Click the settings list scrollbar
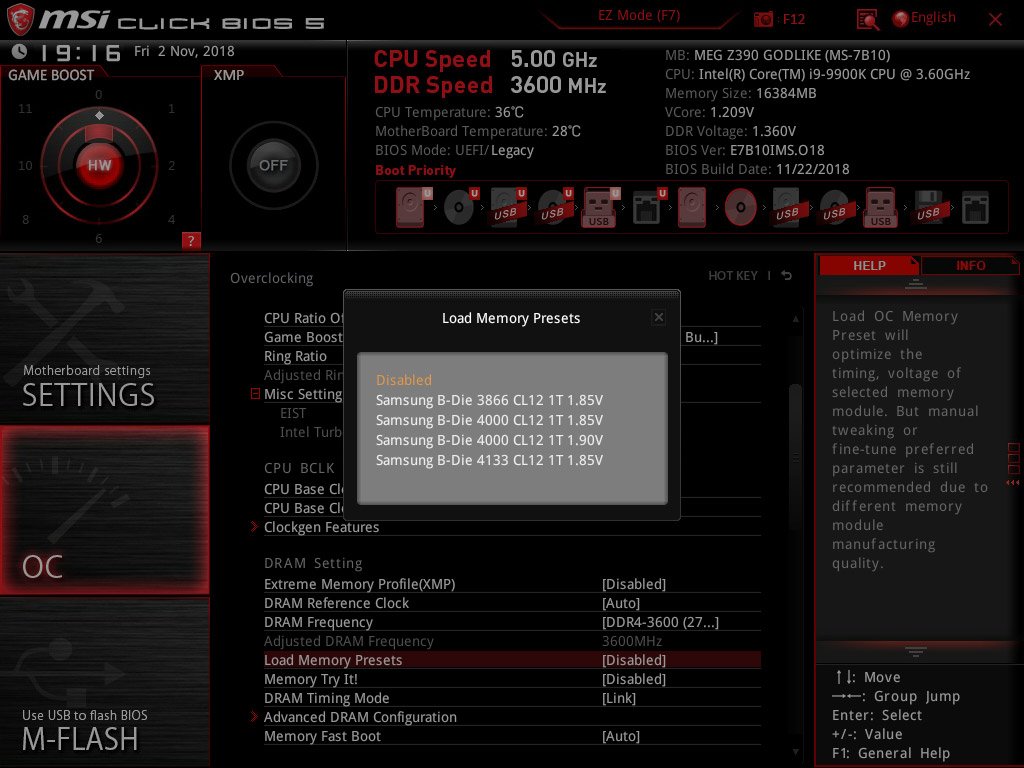This screenshot has width=1024, height=768. click(795, 457)
